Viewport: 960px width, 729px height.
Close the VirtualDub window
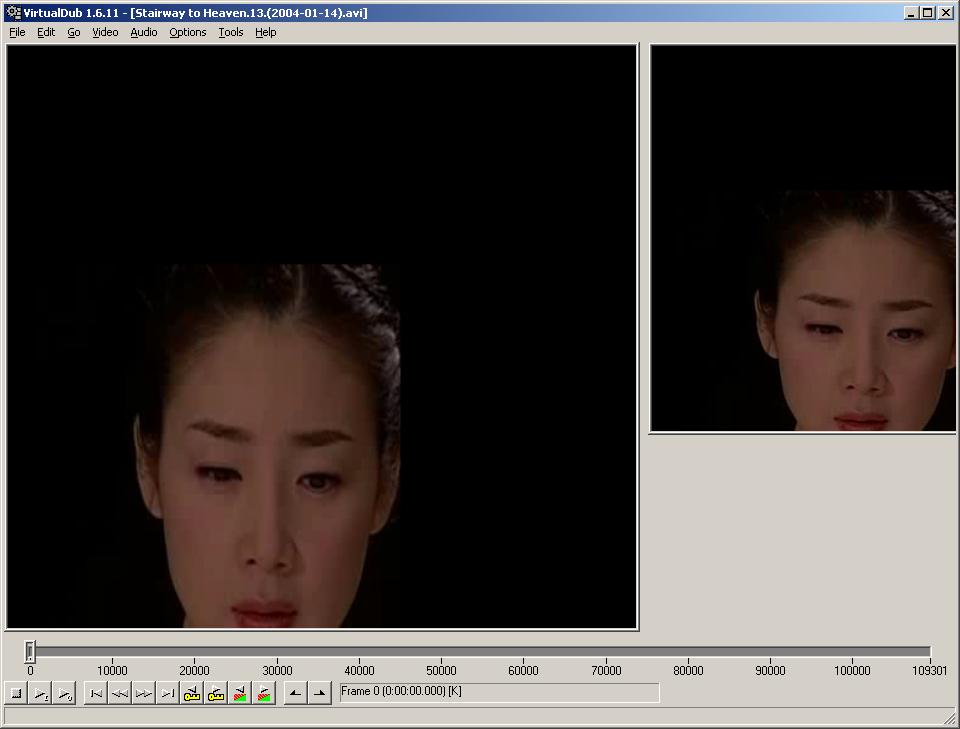(x=946, y=12)
